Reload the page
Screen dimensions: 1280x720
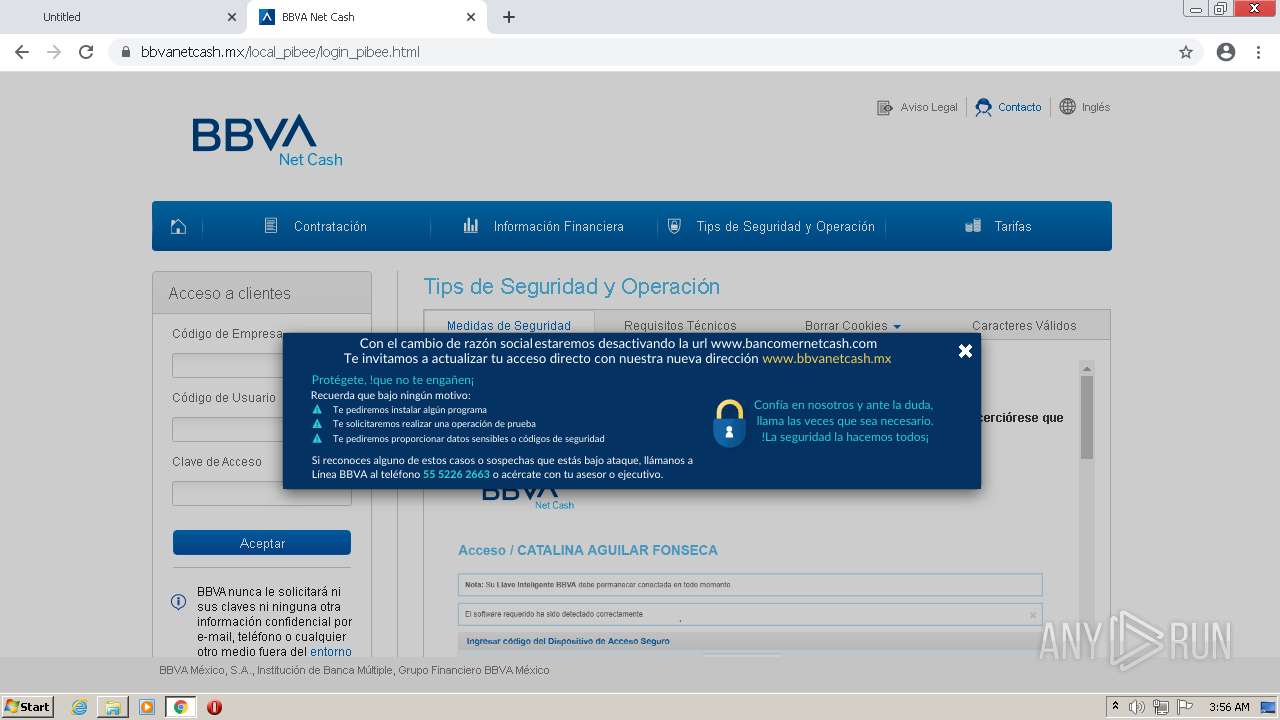pos(86,52)
